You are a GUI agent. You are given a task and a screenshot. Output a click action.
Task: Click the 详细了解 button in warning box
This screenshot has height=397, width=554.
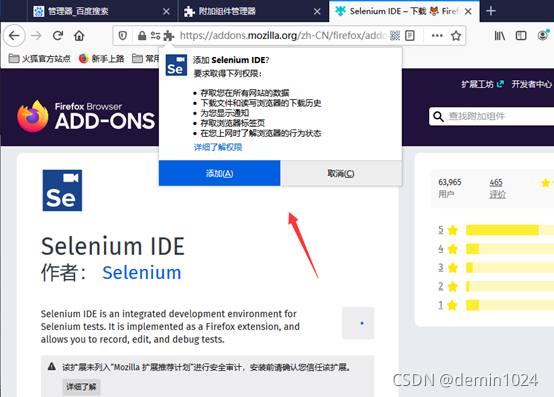[81, 387]
